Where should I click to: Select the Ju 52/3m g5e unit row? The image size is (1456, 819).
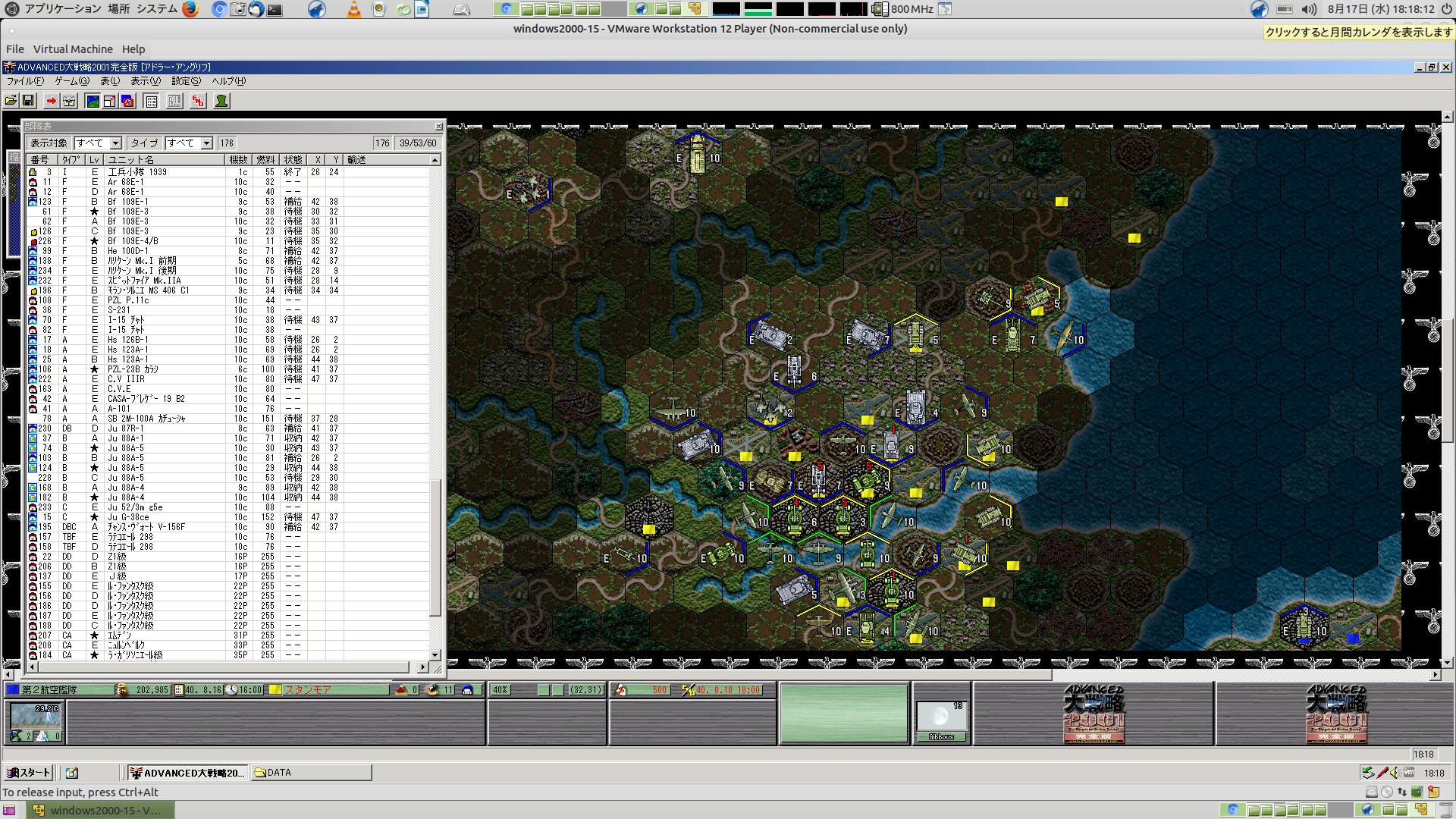coord(227,507)
